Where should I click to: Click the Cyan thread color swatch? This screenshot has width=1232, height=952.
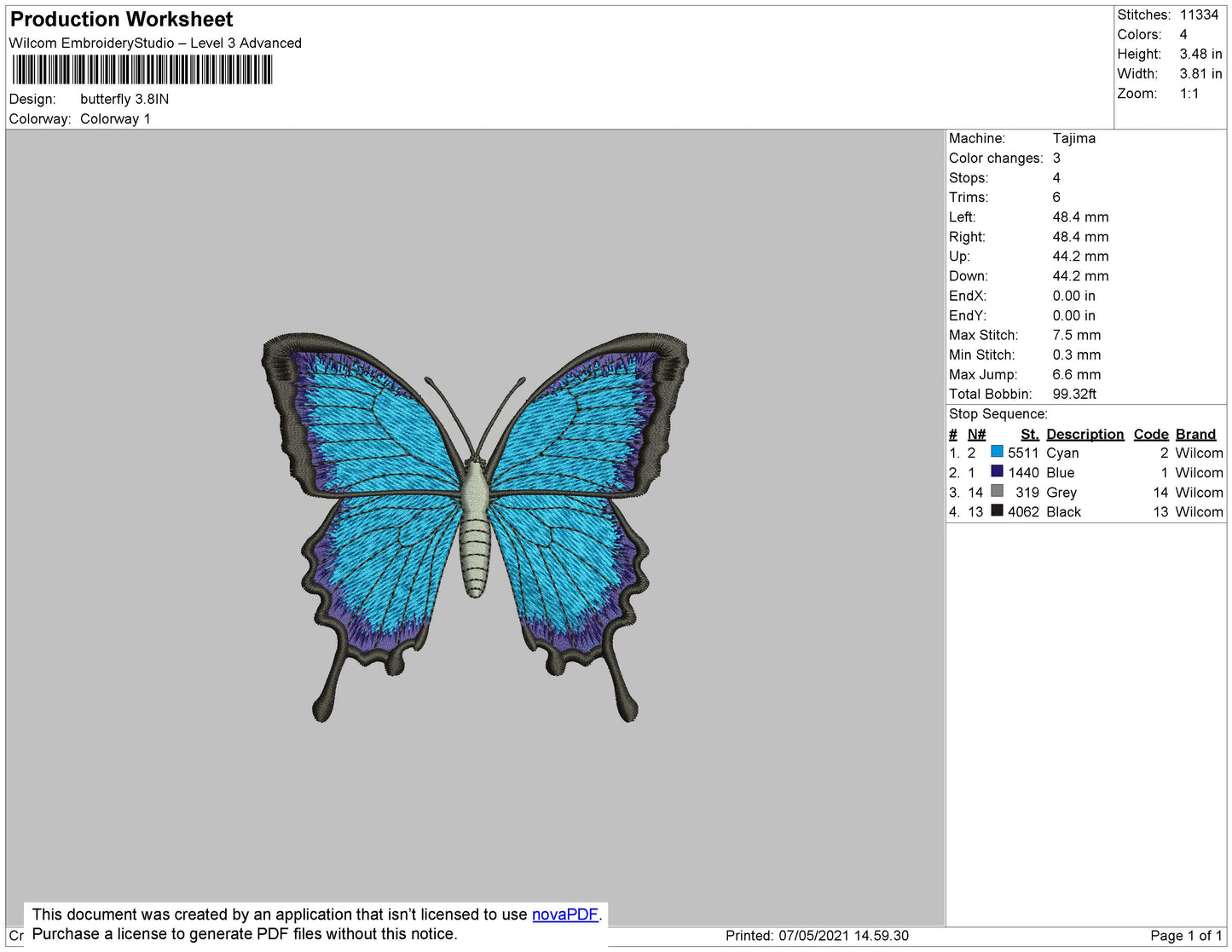997,452
